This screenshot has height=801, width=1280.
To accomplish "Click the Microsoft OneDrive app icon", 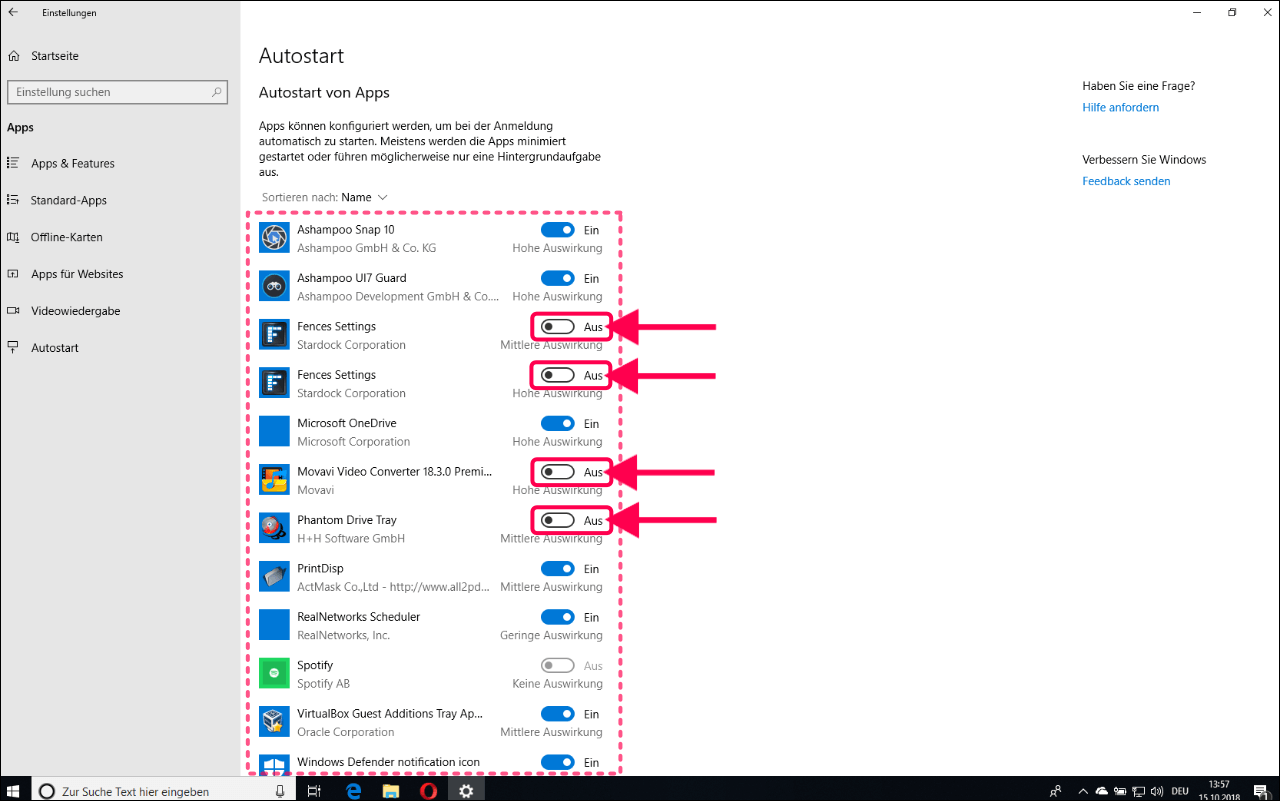I will click(x=274, y=432).
